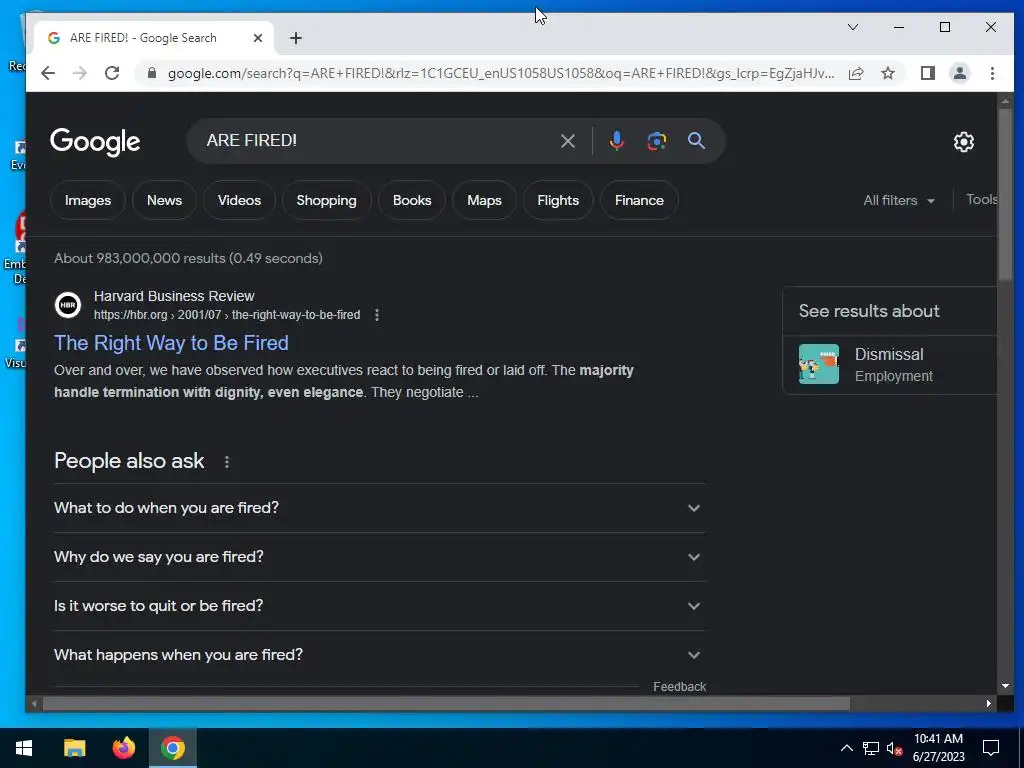Expand What happens when you are fired?
Viewport: 1024px width, 768px height.
380,655
